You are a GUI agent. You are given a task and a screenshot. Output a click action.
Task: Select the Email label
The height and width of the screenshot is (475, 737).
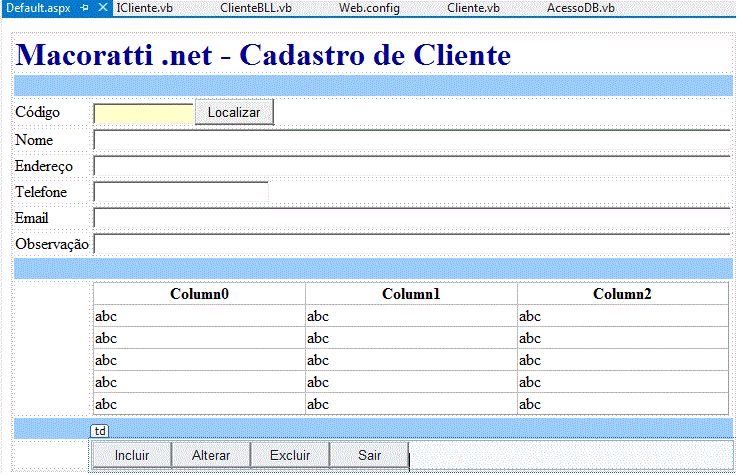click(x=31, y=218)
